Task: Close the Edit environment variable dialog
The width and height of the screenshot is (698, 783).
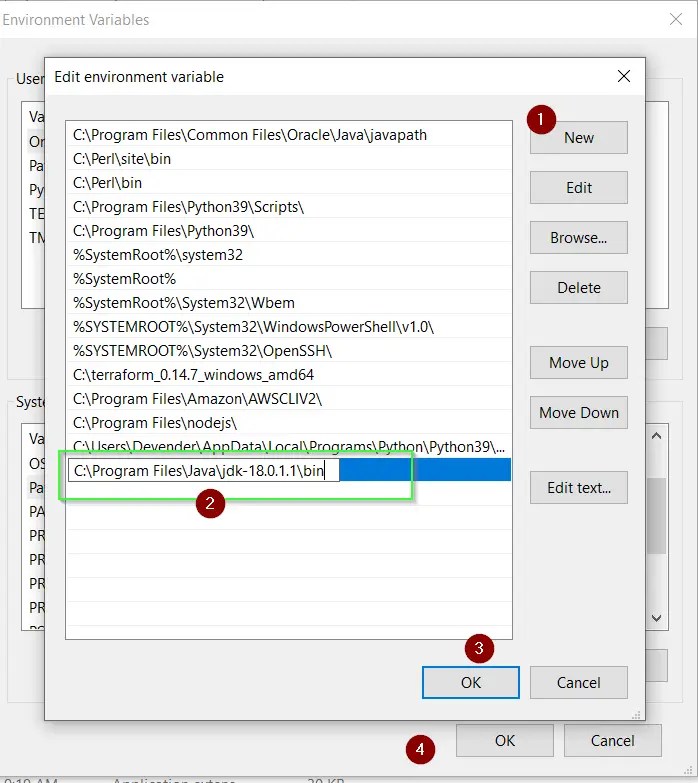Action: pos(624,76)
